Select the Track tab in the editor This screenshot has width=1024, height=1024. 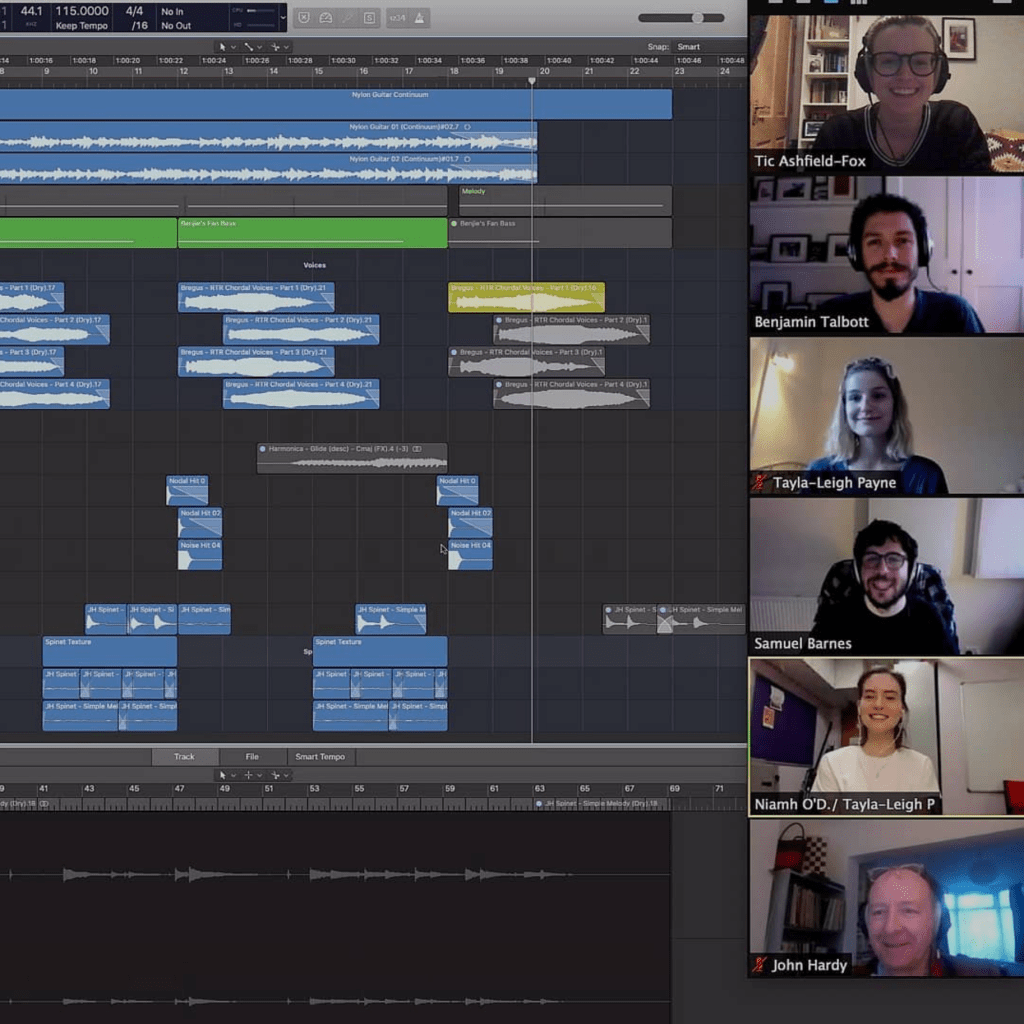pyautogui.click(x=184, y=757)
